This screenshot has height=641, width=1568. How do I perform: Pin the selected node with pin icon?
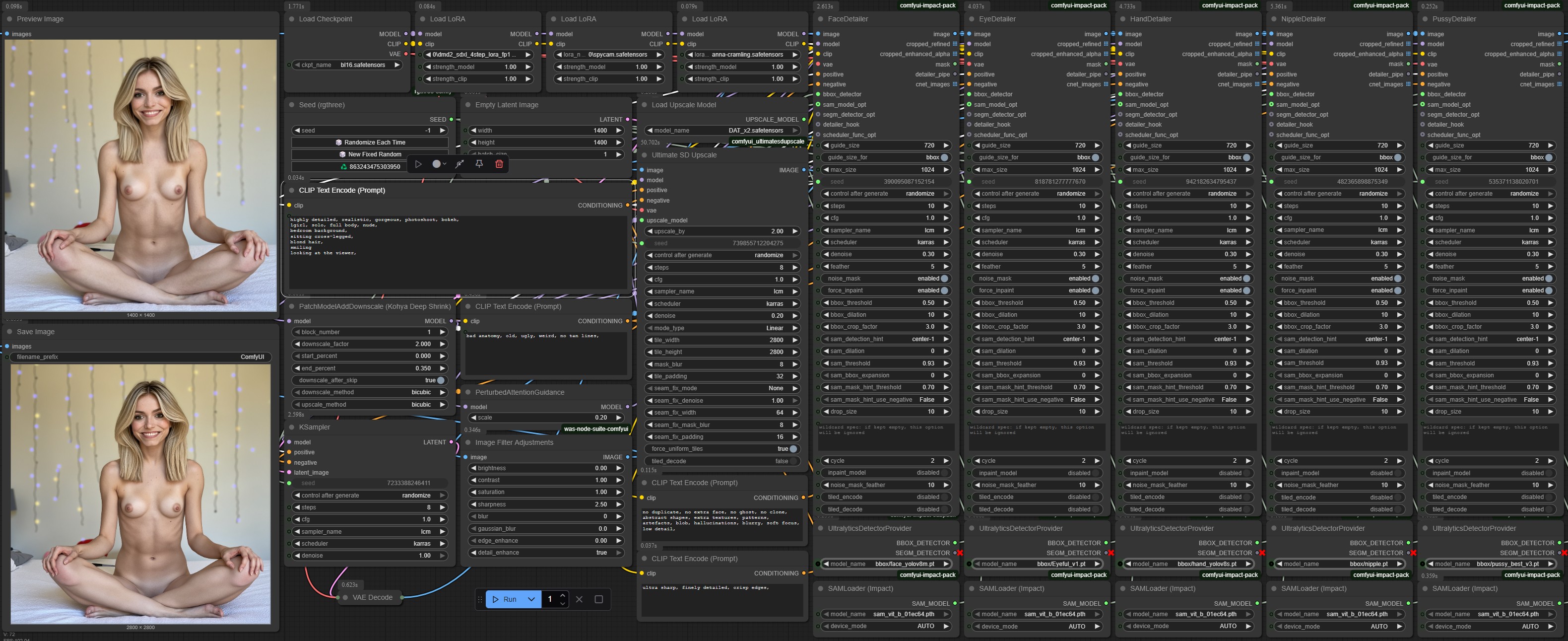(479, 164)
